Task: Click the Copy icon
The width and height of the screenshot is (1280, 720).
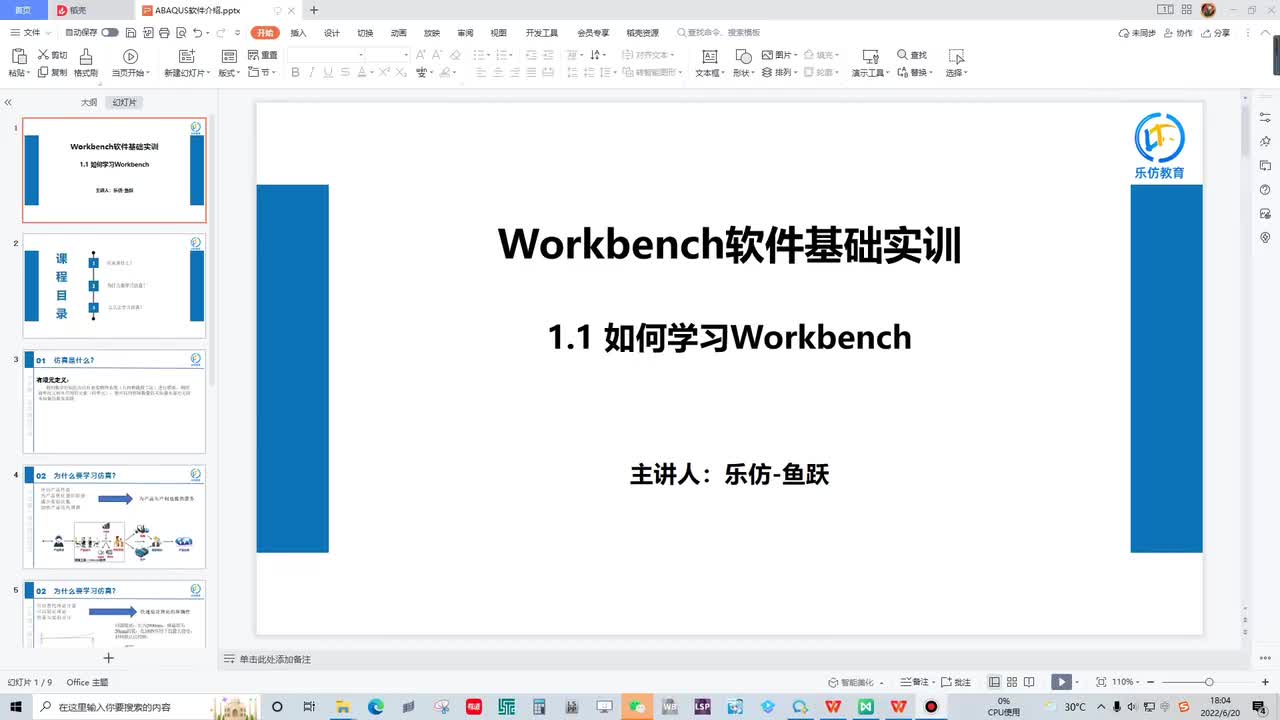Action: tap(43, 72)
